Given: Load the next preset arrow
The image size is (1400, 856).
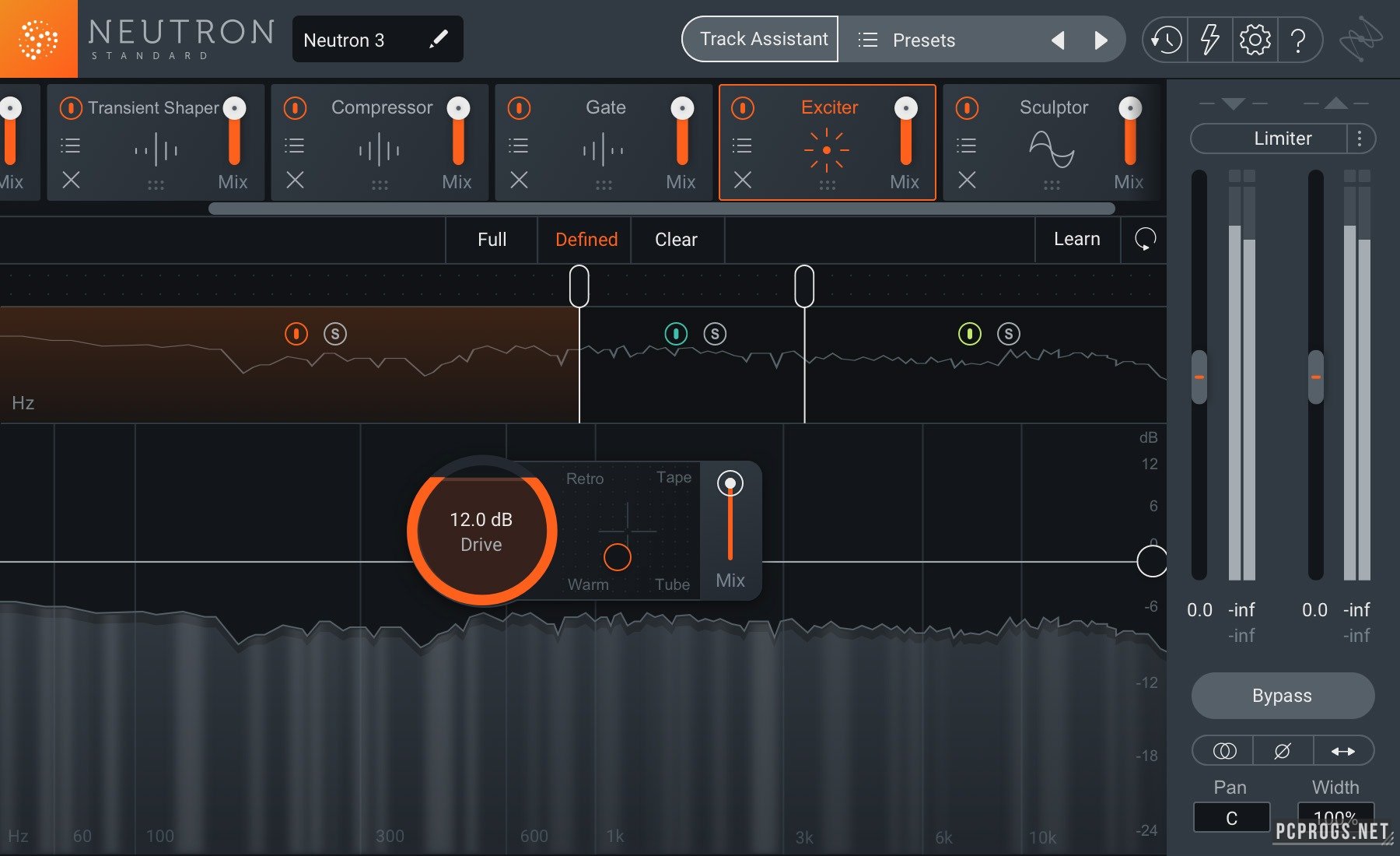Looking at the screenshot, I should [1101, 40].
